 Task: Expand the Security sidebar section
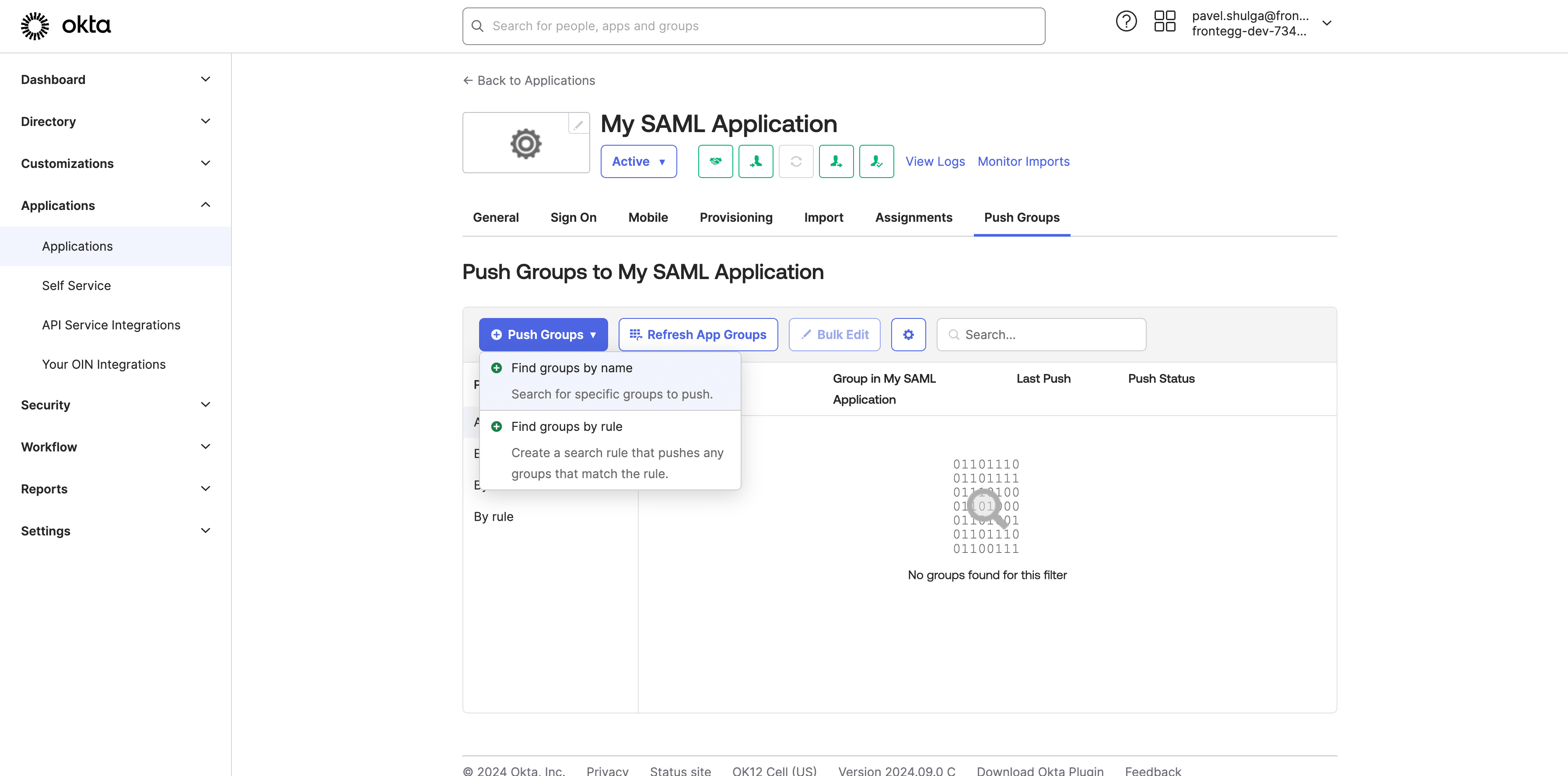coord(115,405)
